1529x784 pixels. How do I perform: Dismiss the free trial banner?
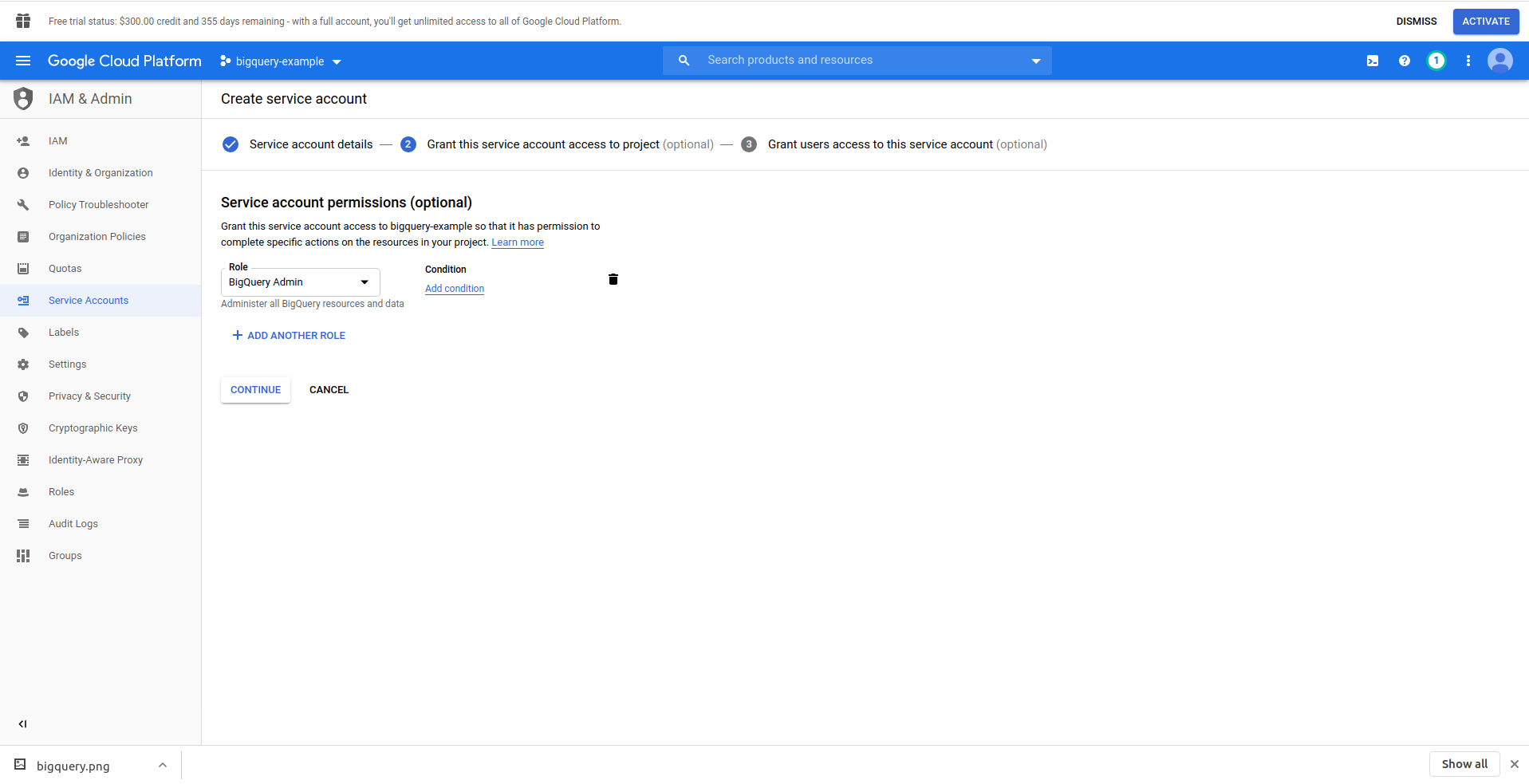pyautogui.click(x=1417, y=22)
